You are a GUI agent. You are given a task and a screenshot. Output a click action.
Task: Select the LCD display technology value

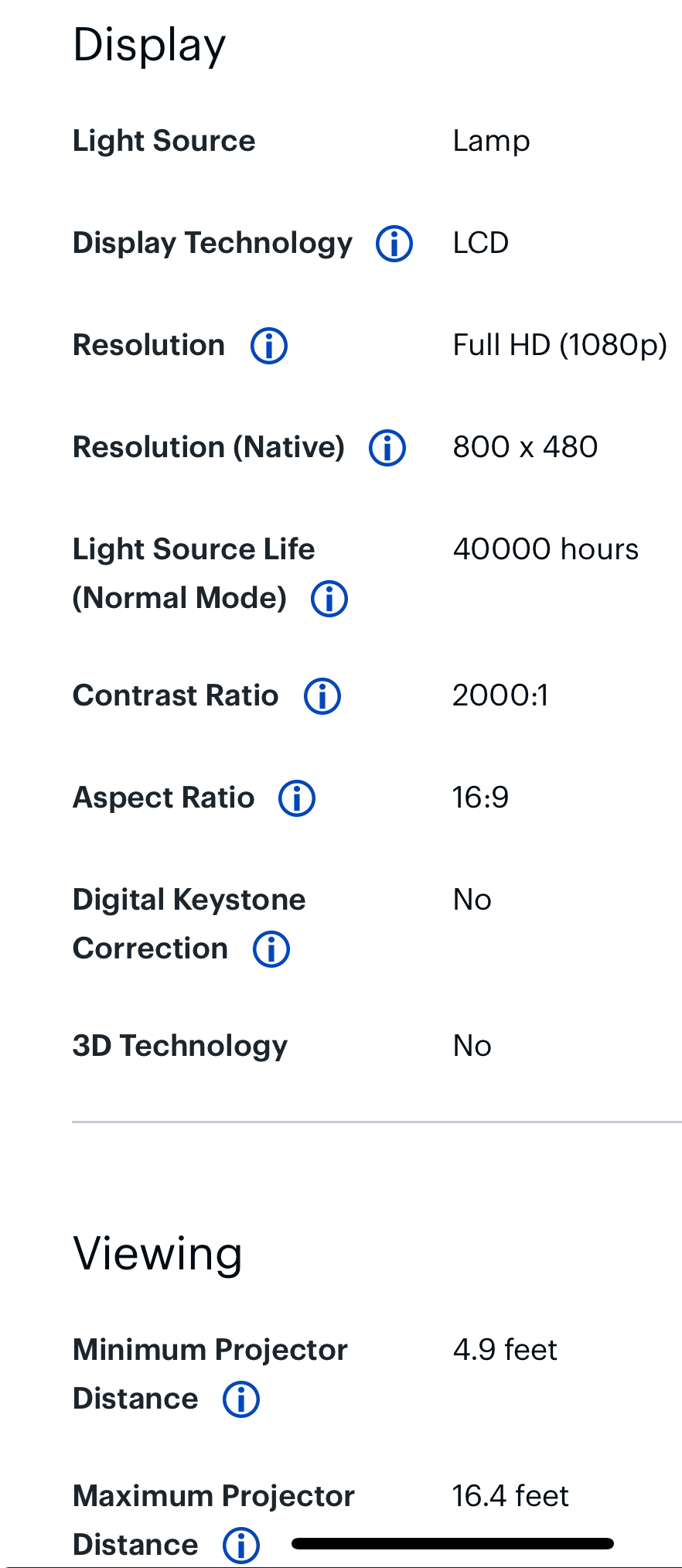[x=481, y=243]
